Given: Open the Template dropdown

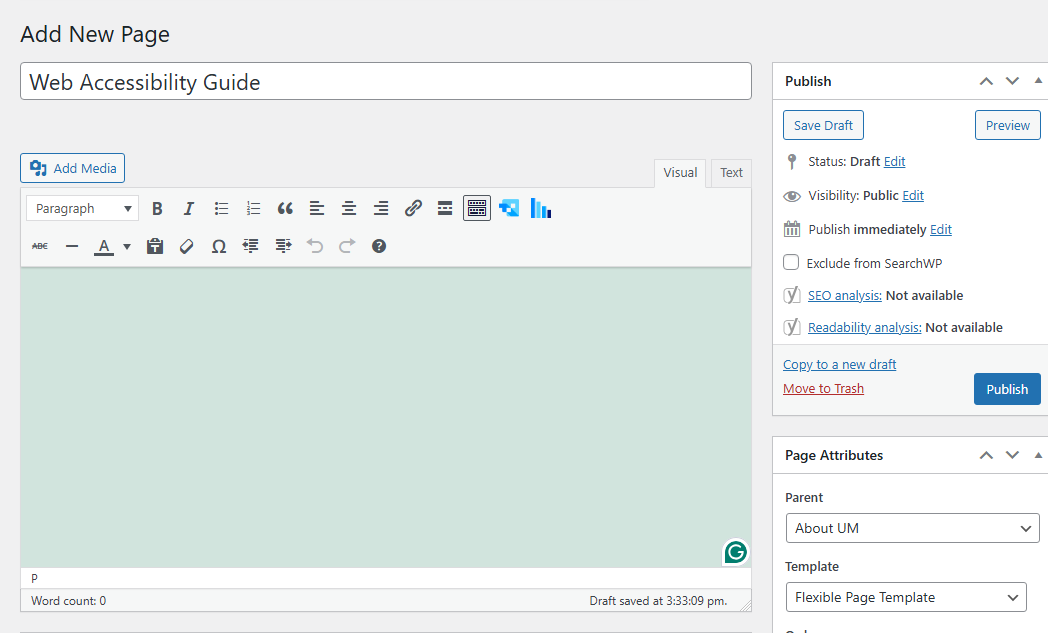Looking at the screenshot, I should (906, 597).
